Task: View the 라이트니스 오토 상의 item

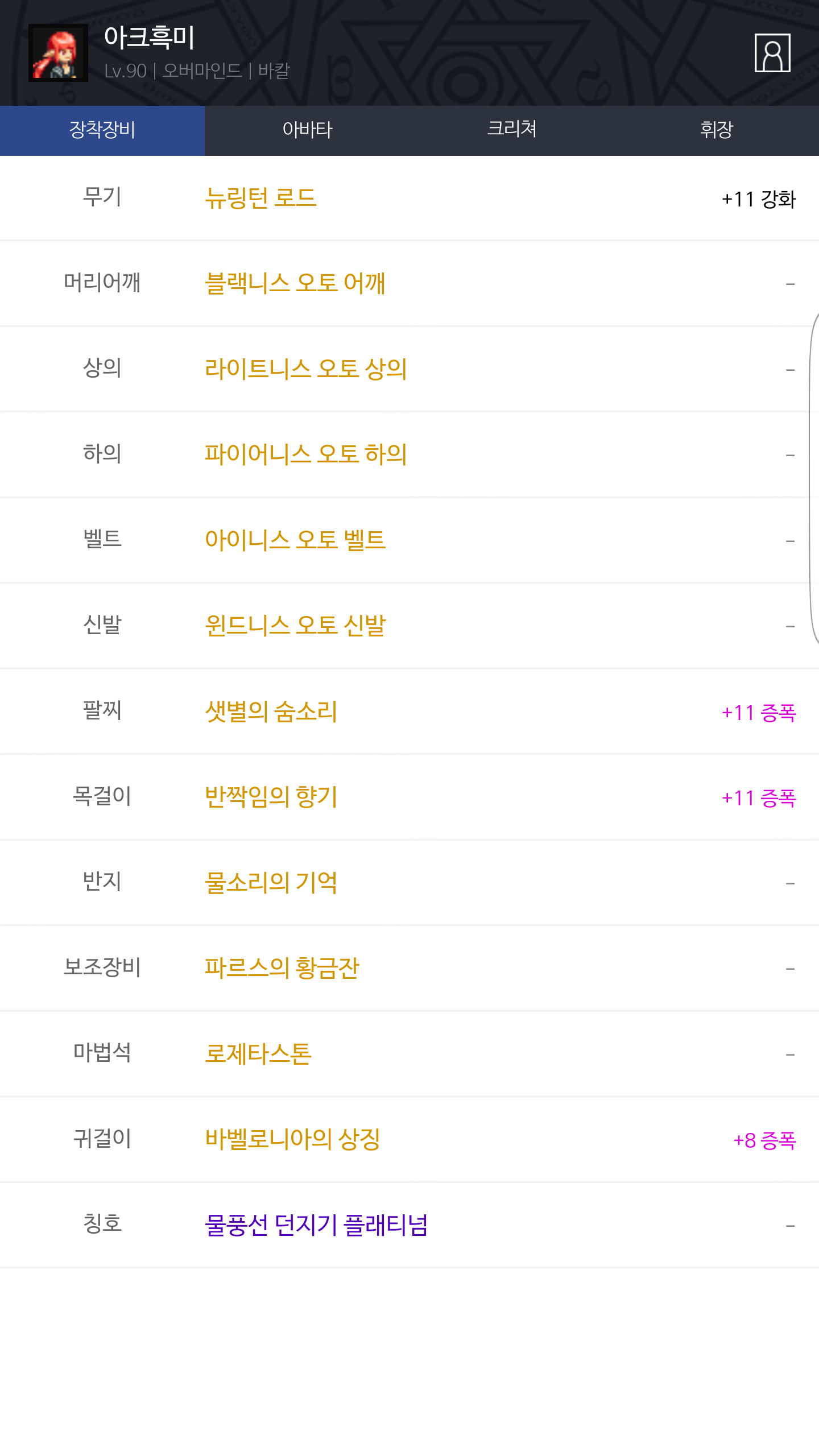Action: coord(306,369)
